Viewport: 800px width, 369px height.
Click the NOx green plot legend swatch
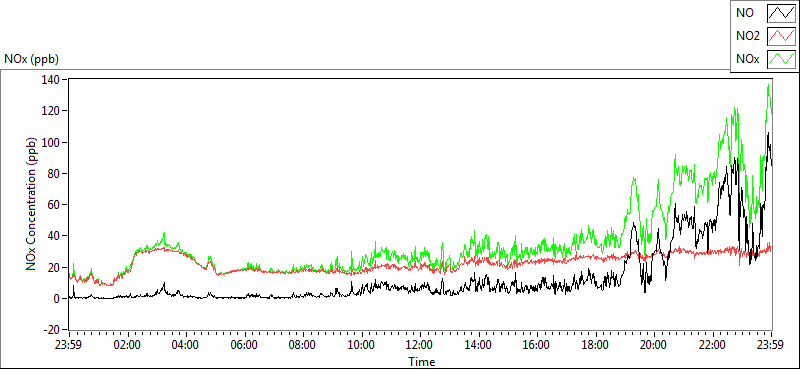tap(782, 59)
